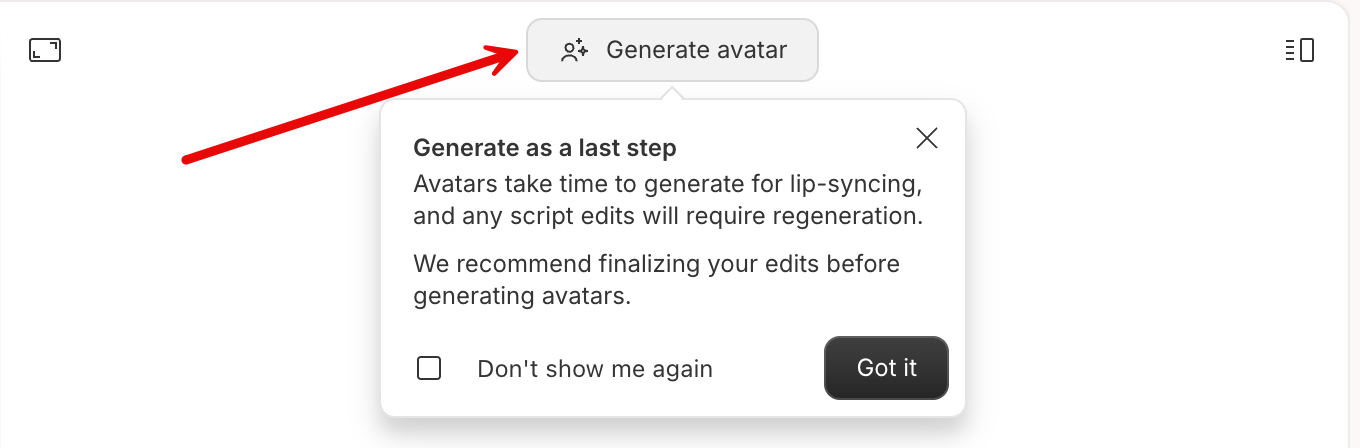
Task: Click the tooltip pointer below Generate avatar
Action: pos(673,93)
